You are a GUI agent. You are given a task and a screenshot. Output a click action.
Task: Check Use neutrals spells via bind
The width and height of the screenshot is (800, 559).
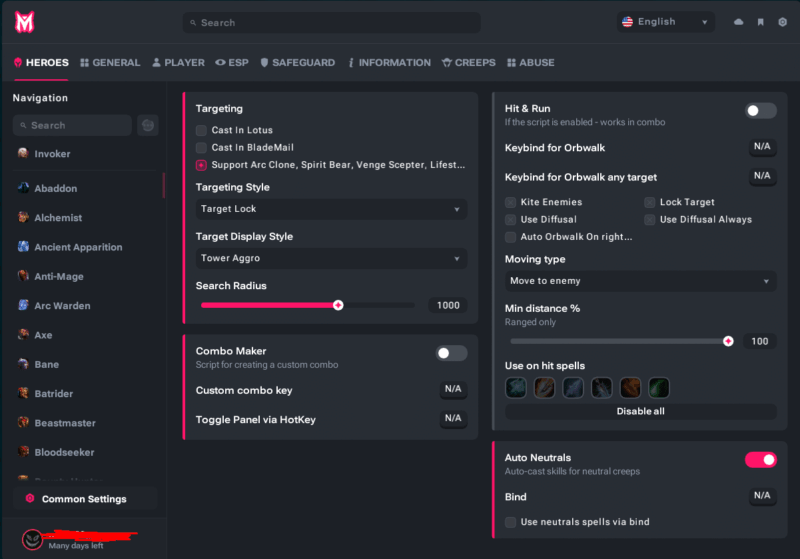pos(510,522)
